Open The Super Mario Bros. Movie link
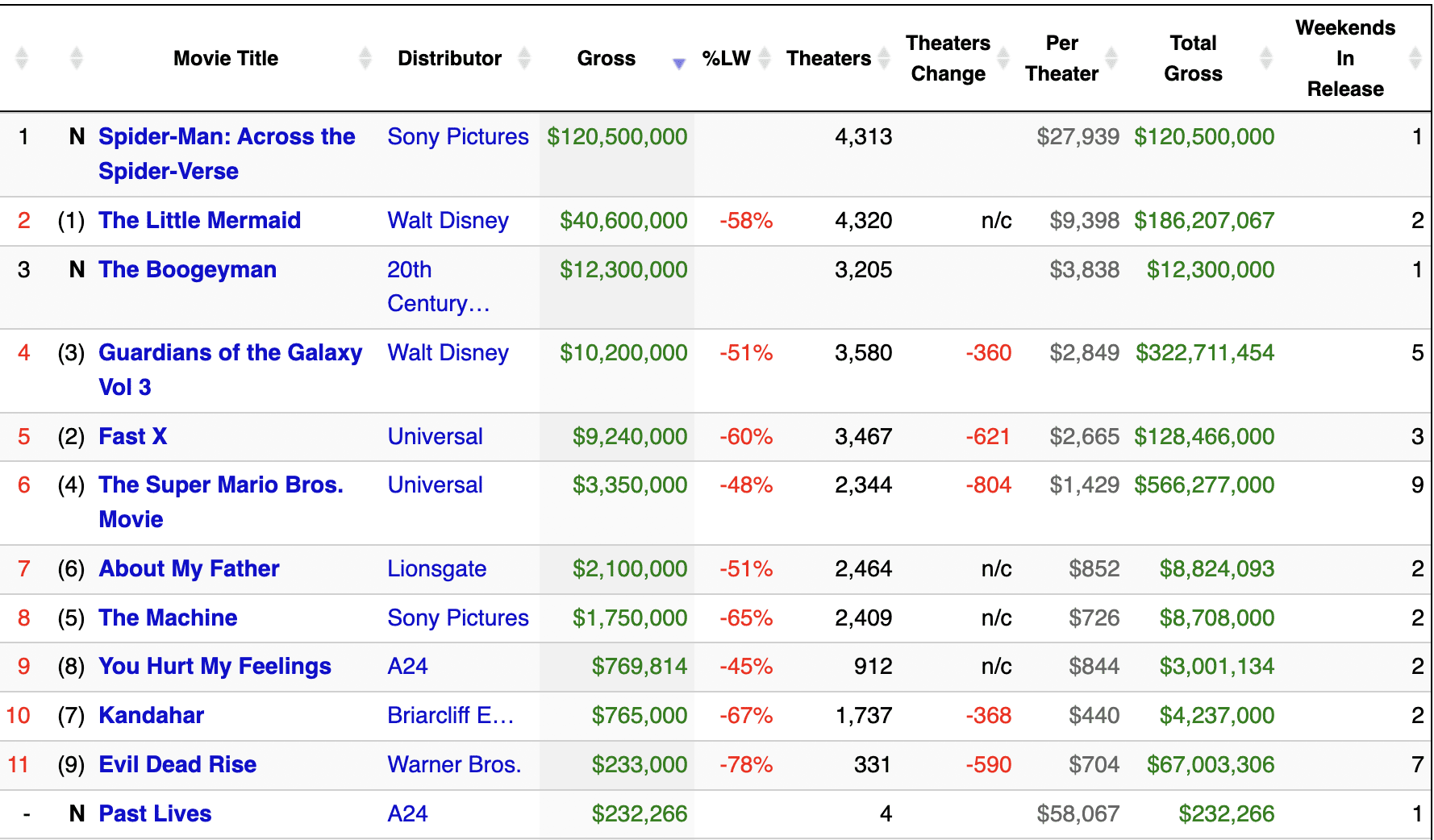This screenshot has height=840, width=1434. coord(220,502)
